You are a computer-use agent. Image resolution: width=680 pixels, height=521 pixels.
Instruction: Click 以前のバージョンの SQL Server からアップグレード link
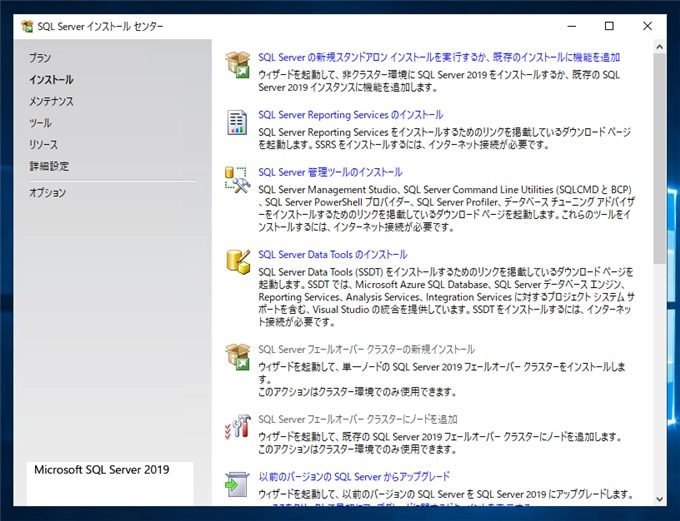tap(354, 477)
